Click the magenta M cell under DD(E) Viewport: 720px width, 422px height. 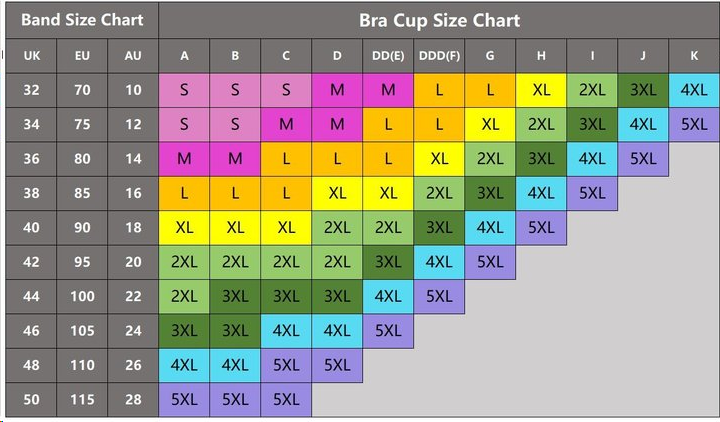[388, 90]
